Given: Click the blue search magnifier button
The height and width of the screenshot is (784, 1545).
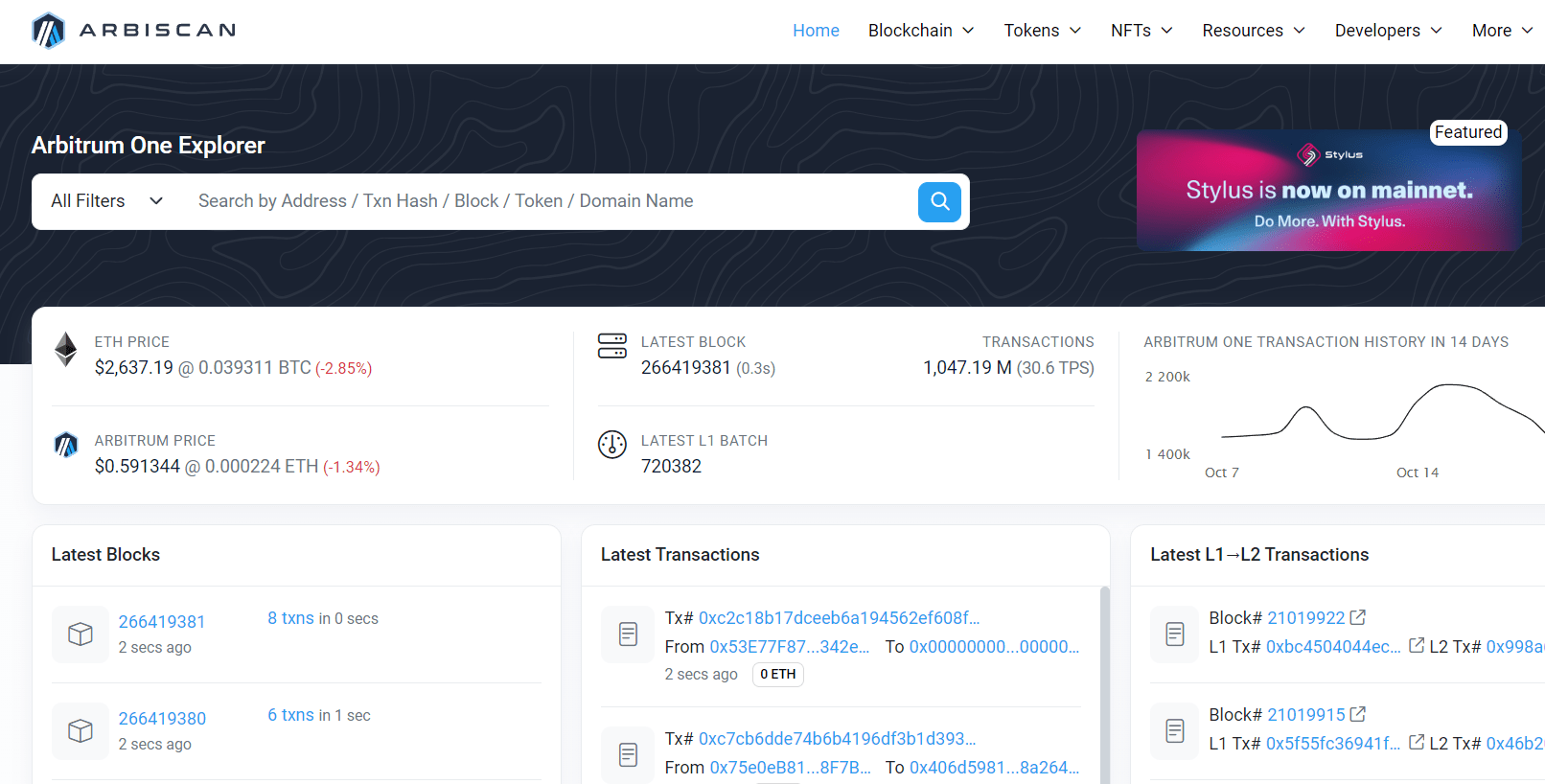Looking at the screenshot, I should click(x=939, y=201).
